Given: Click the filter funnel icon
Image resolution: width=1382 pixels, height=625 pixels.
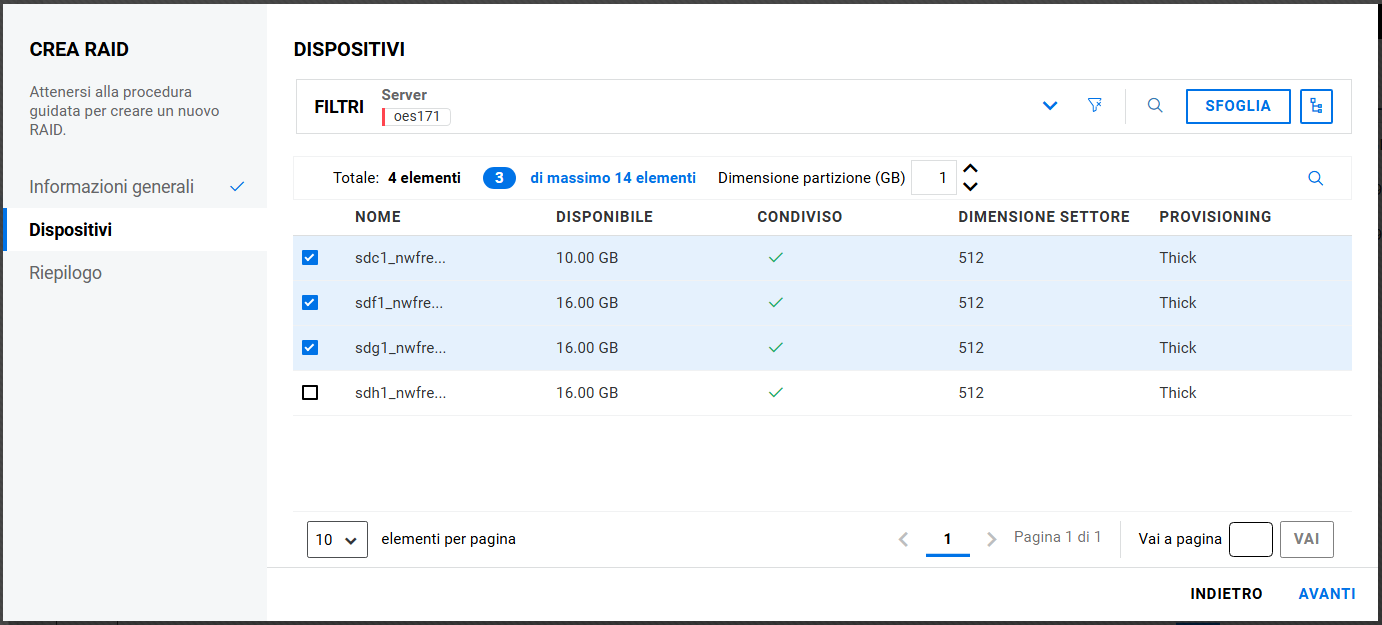Looking at the screenshot, I should [x=1095, y=106].
